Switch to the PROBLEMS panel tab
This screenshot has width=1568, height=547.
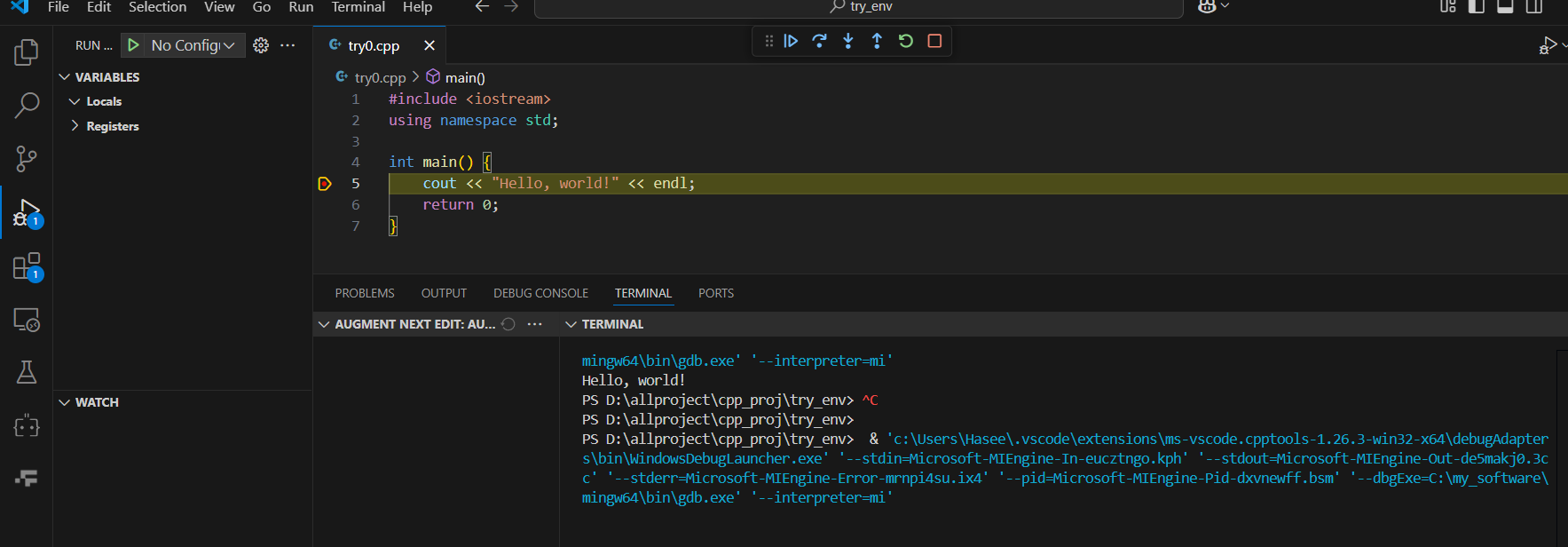coord(365,293)
